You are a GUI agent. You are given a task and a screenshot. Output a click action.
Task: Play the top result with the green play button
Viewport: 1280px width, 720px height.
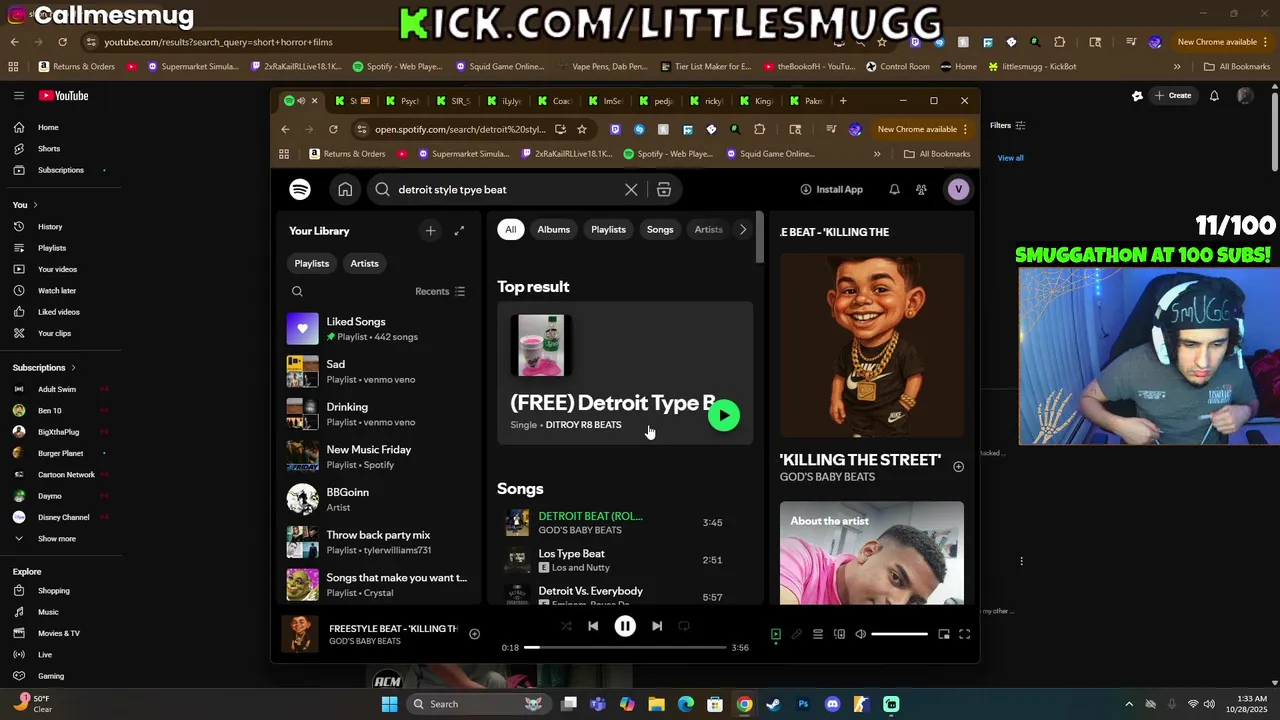[724, 415]
